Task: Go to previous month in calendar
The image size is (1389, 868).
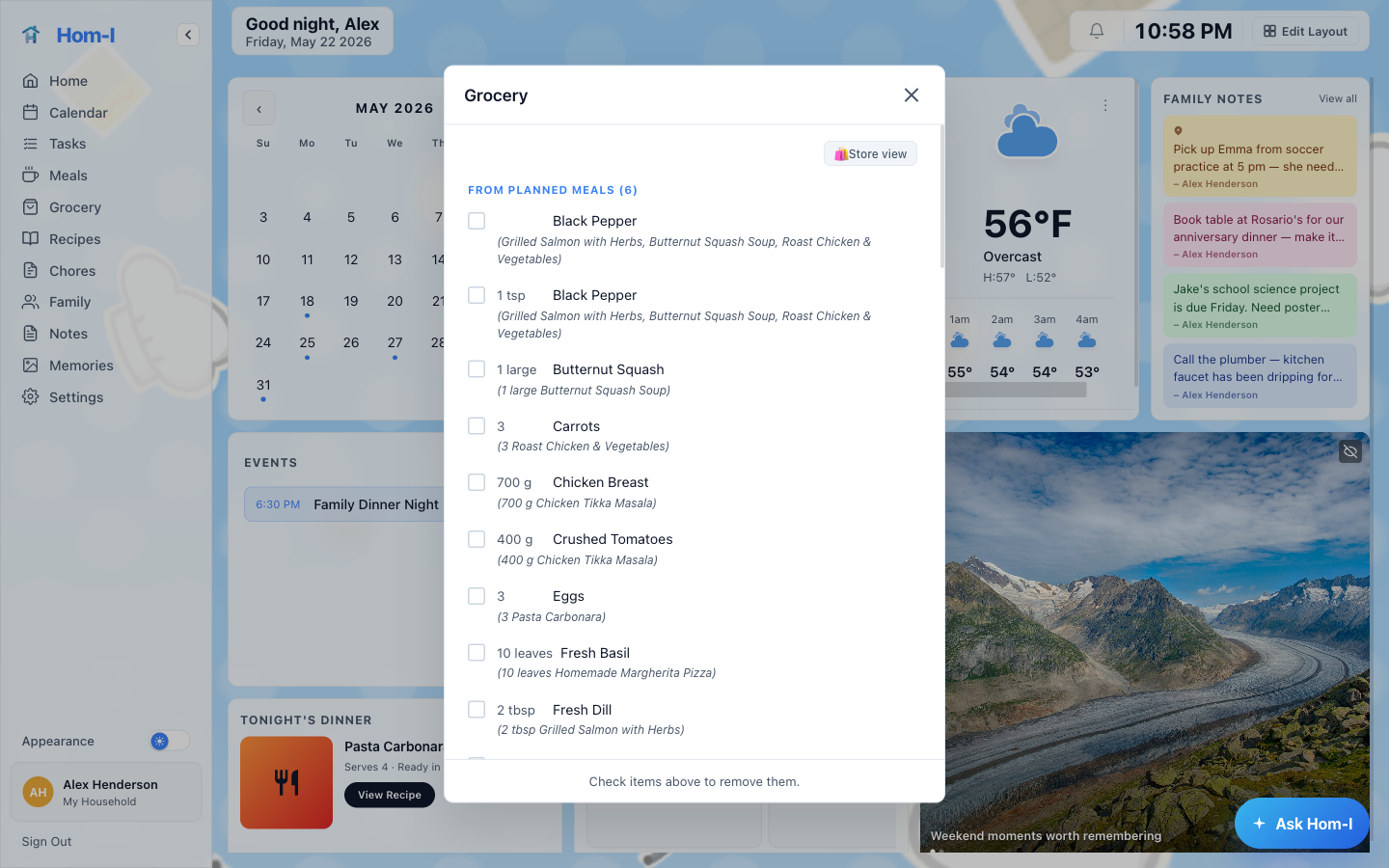Action: pyautogui.click(x=259, y=109)
